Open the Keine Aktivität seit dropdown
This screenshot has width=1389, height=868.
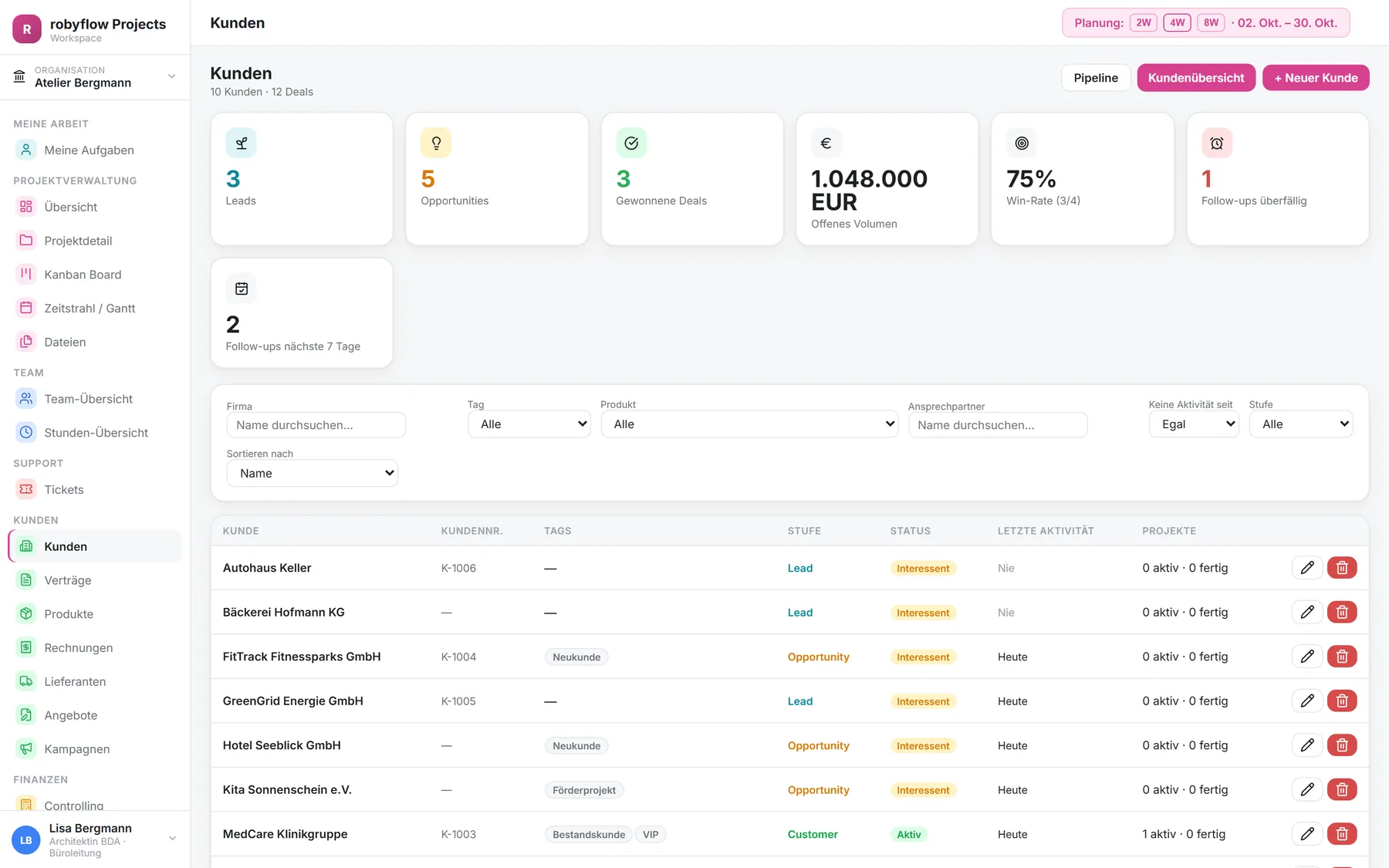click(x=1194, y=424)
